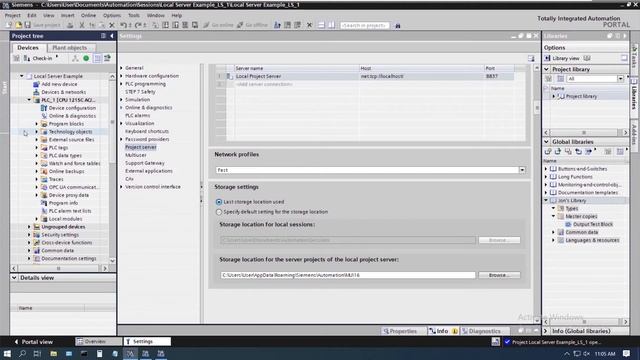
Task: Expand the Ungrouped devices node
Action: click(x=29, y=227)
